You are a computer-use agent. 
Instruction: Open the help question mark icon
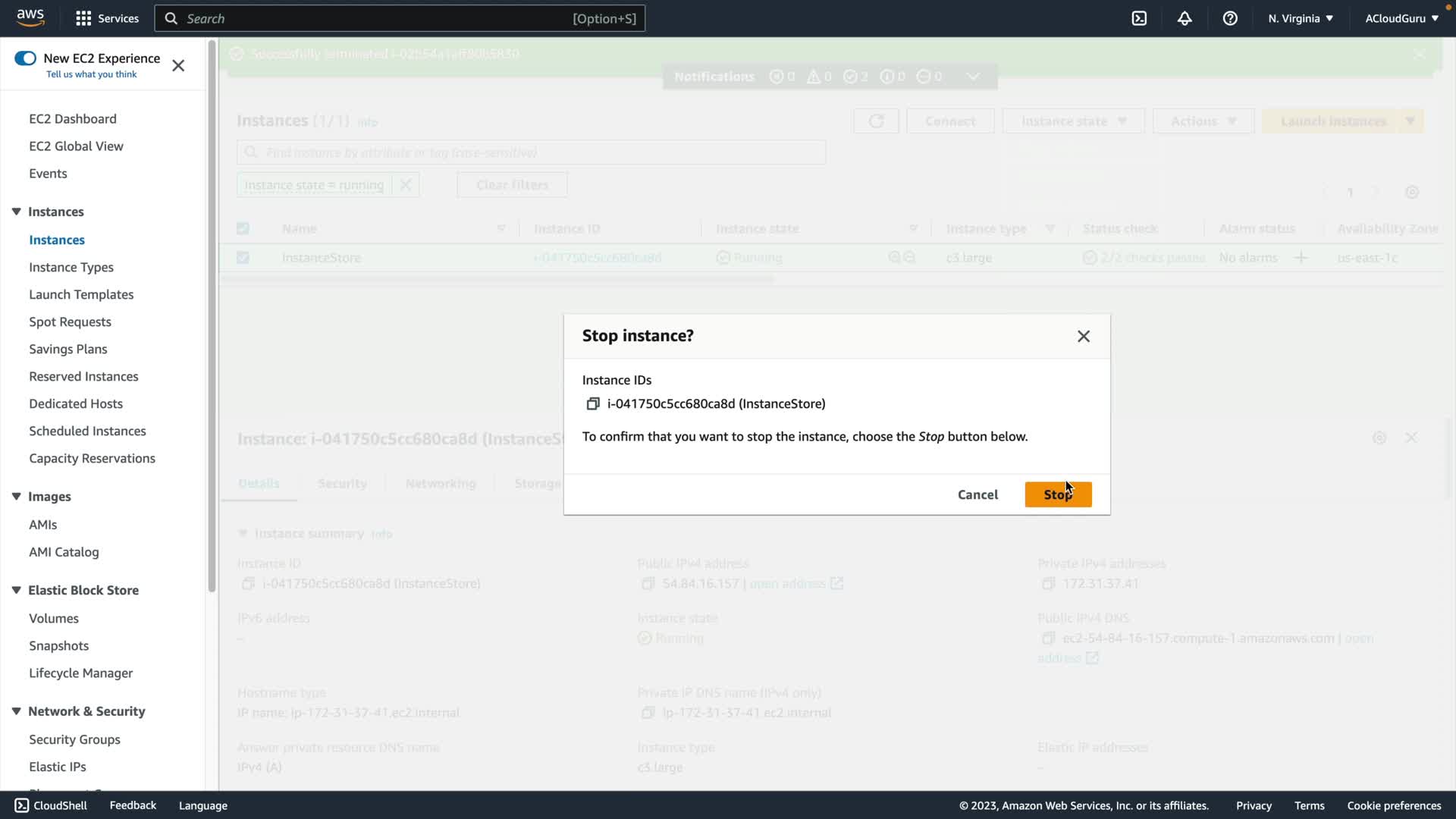[1230, 18]
